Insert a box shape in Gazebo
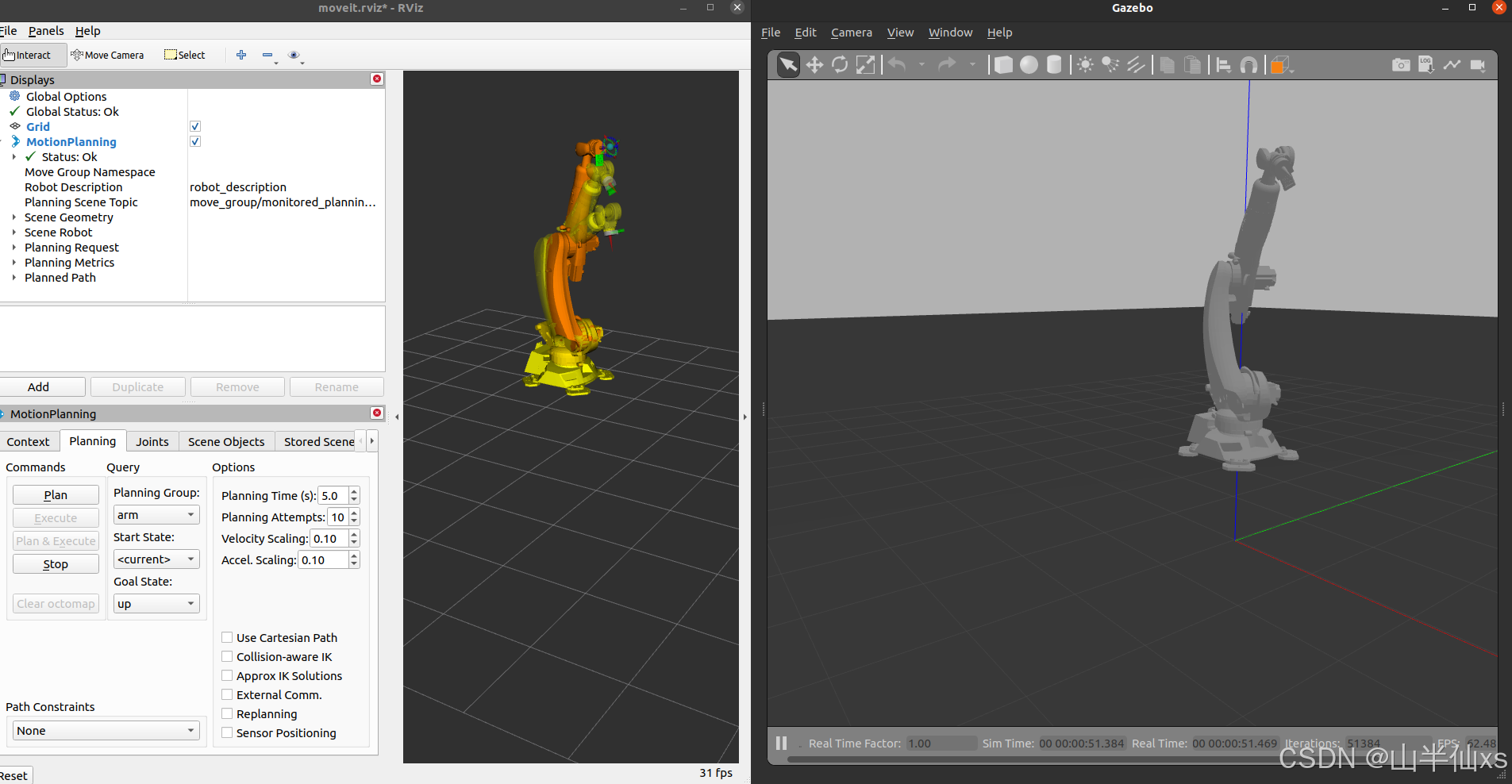The height and width of the screenshot is (784, 1512). pyautogui.click(x=1003, y=65)
